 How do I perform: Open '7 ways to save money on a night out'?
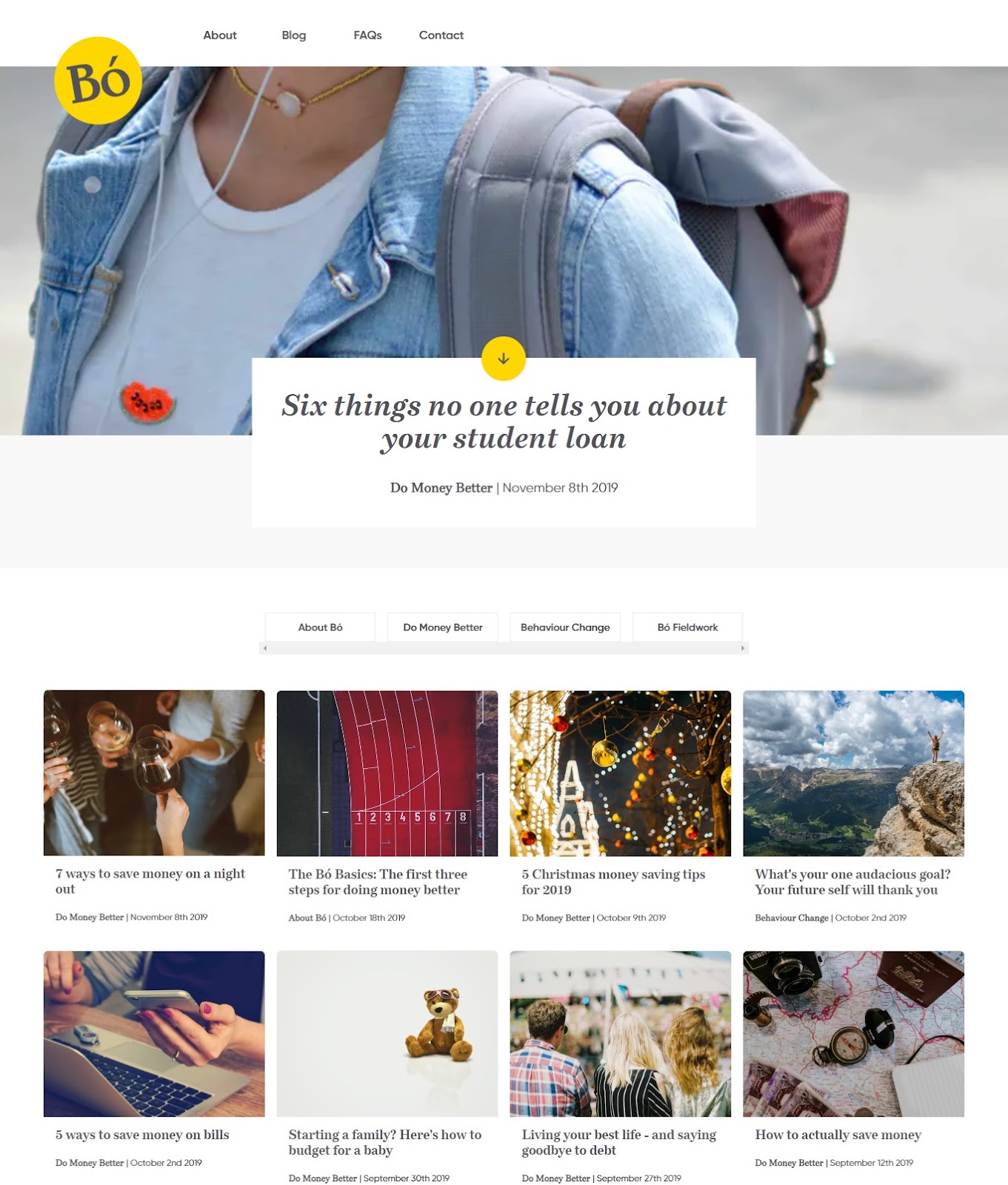(150, 881)
